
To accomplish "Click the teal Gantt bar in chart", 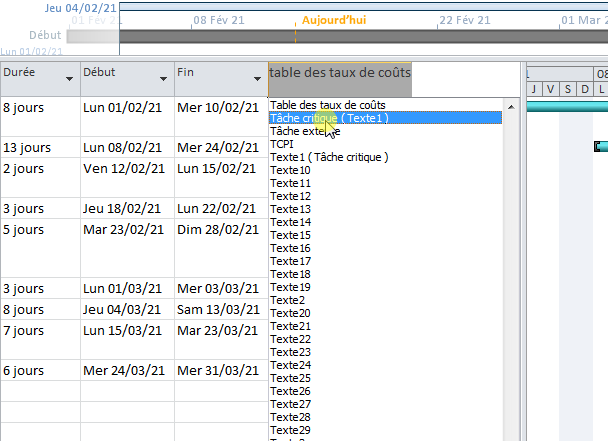I will pos(601,146).
